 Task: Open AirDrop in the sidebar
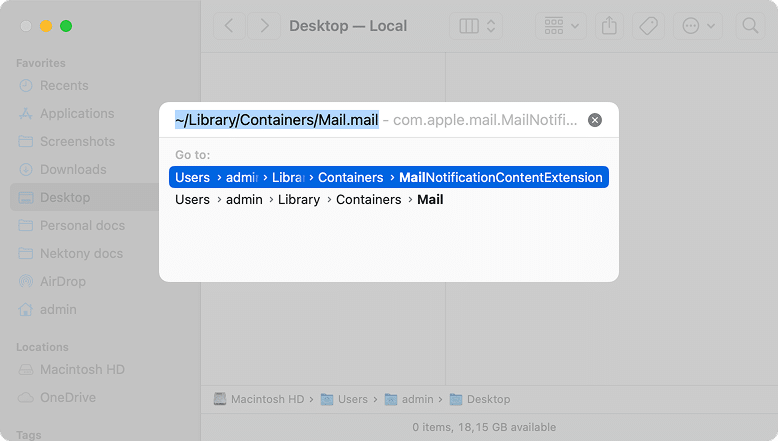(63, 281)
